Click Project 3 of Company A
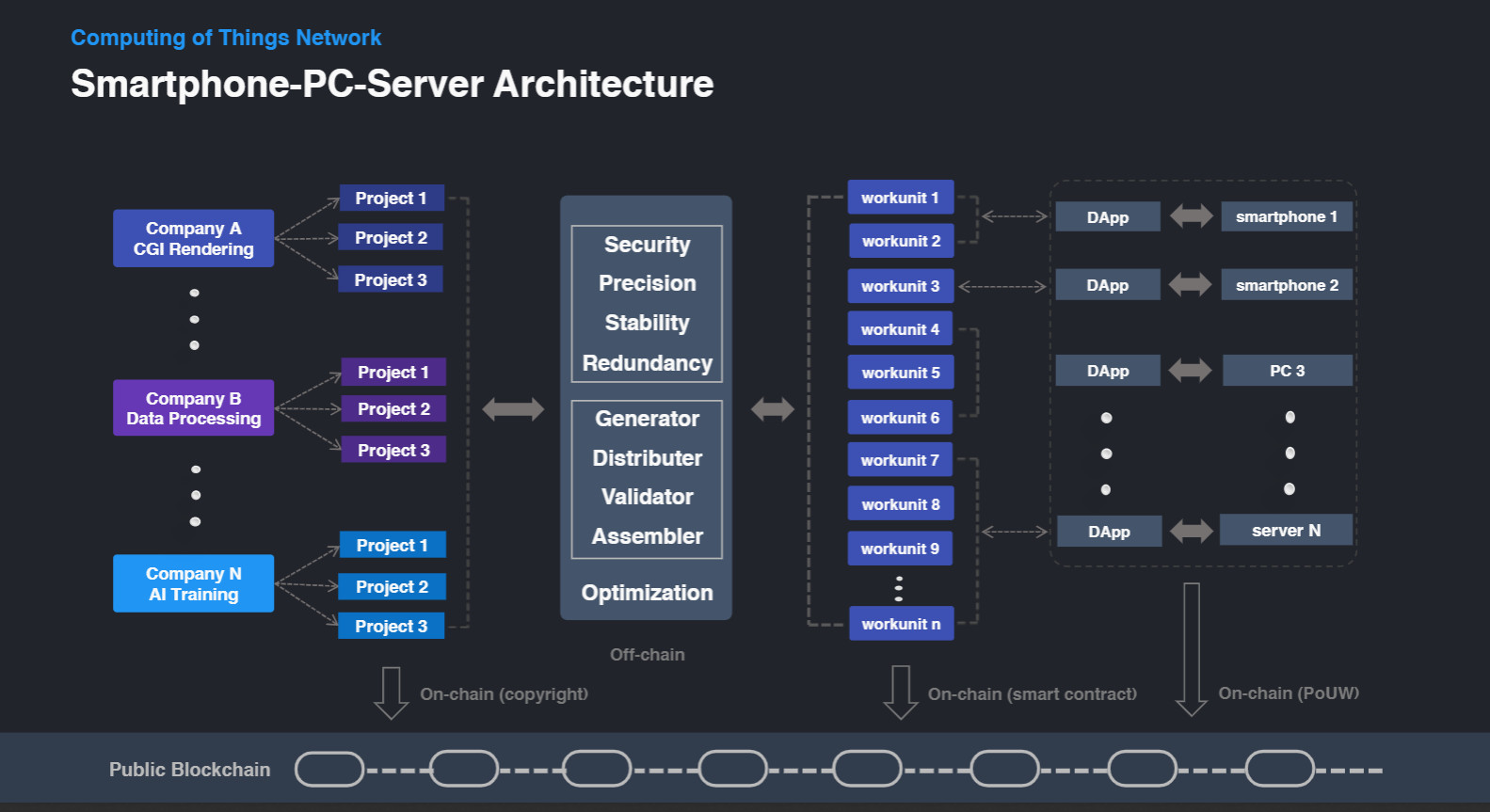Screen dimensions: 1490x812 (x=391, y=279)
